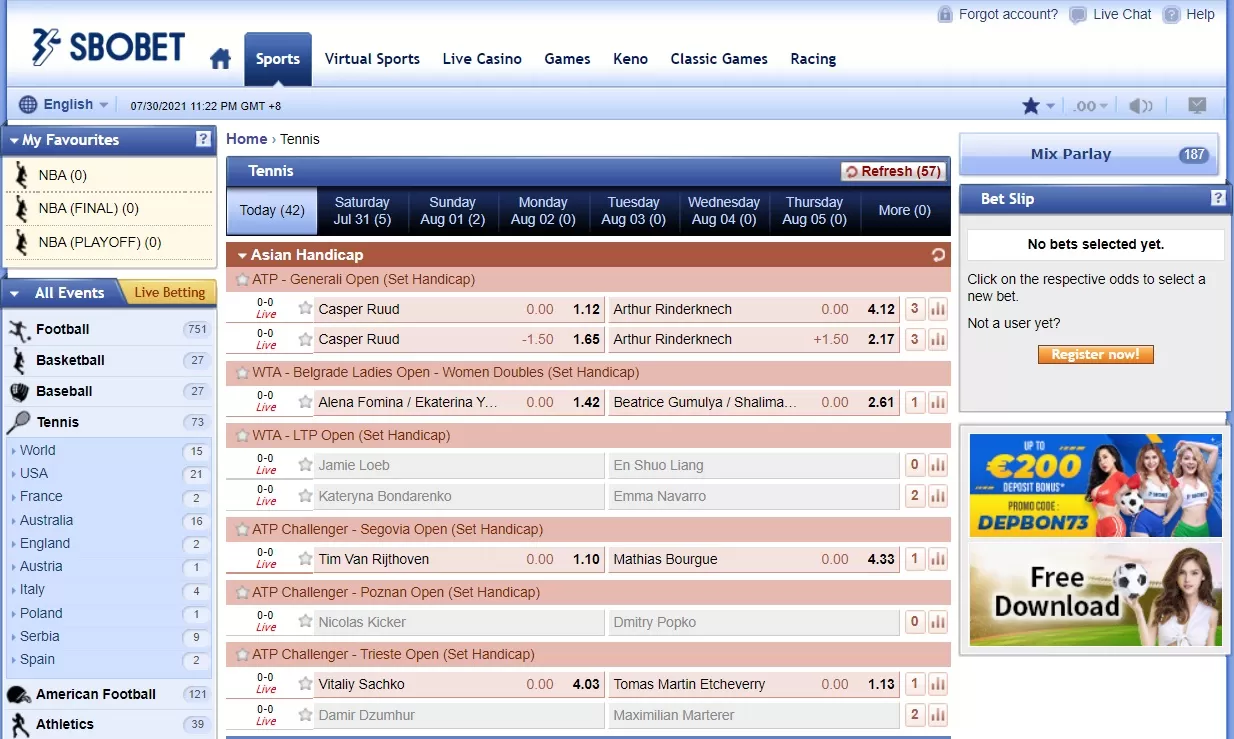This screenshot has width=1234, height=739.
Task: Click the Register now! button
Action: coord(1095,354)
